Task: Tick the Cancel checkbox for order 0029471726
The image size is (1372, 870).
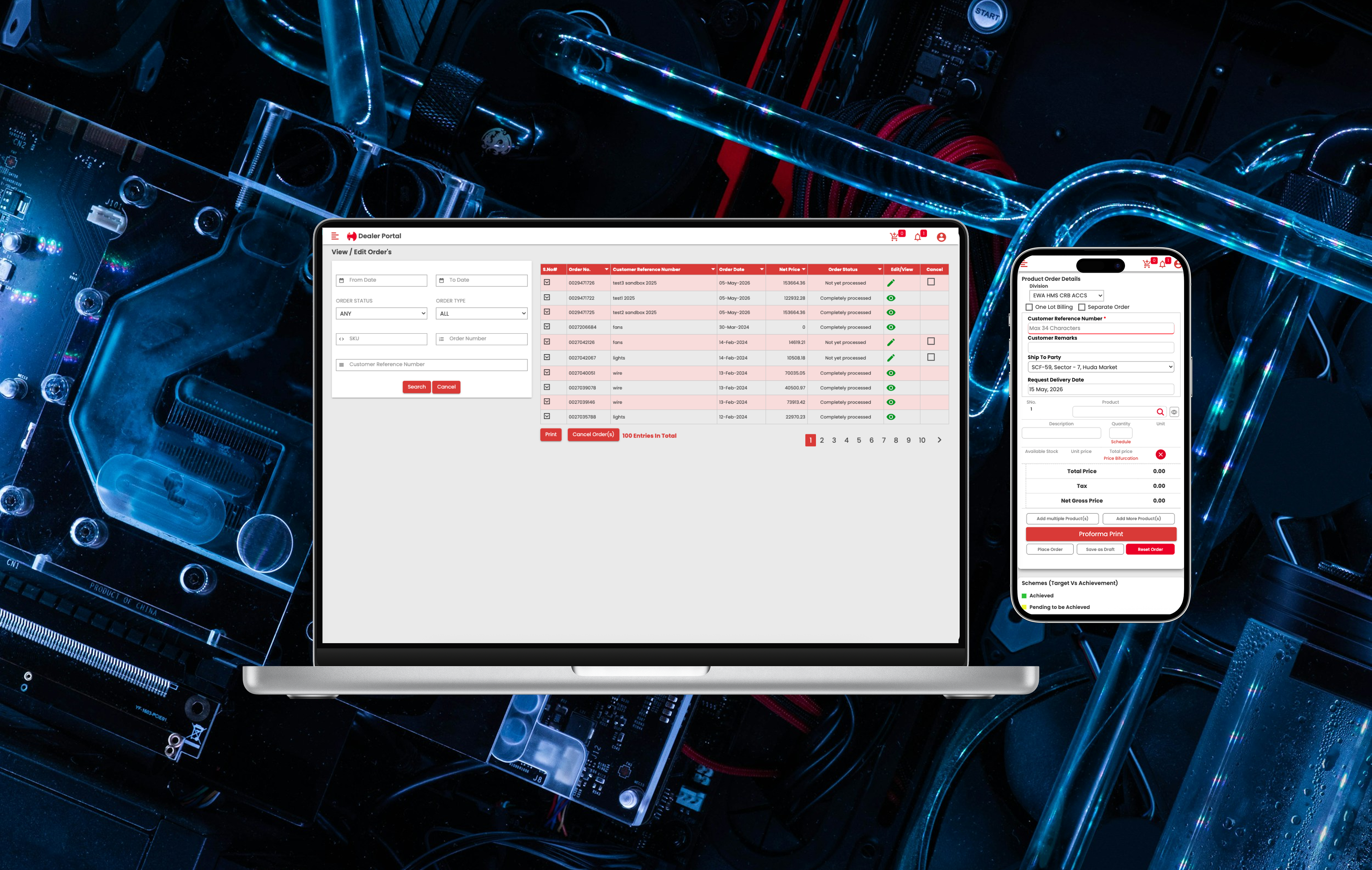Action: click(931, 282)
